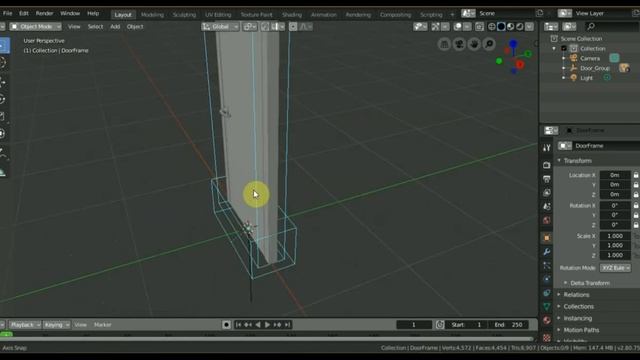Open the Object Mode dropdown
This screenshot has width=640, height=360.
pos(36,27)
